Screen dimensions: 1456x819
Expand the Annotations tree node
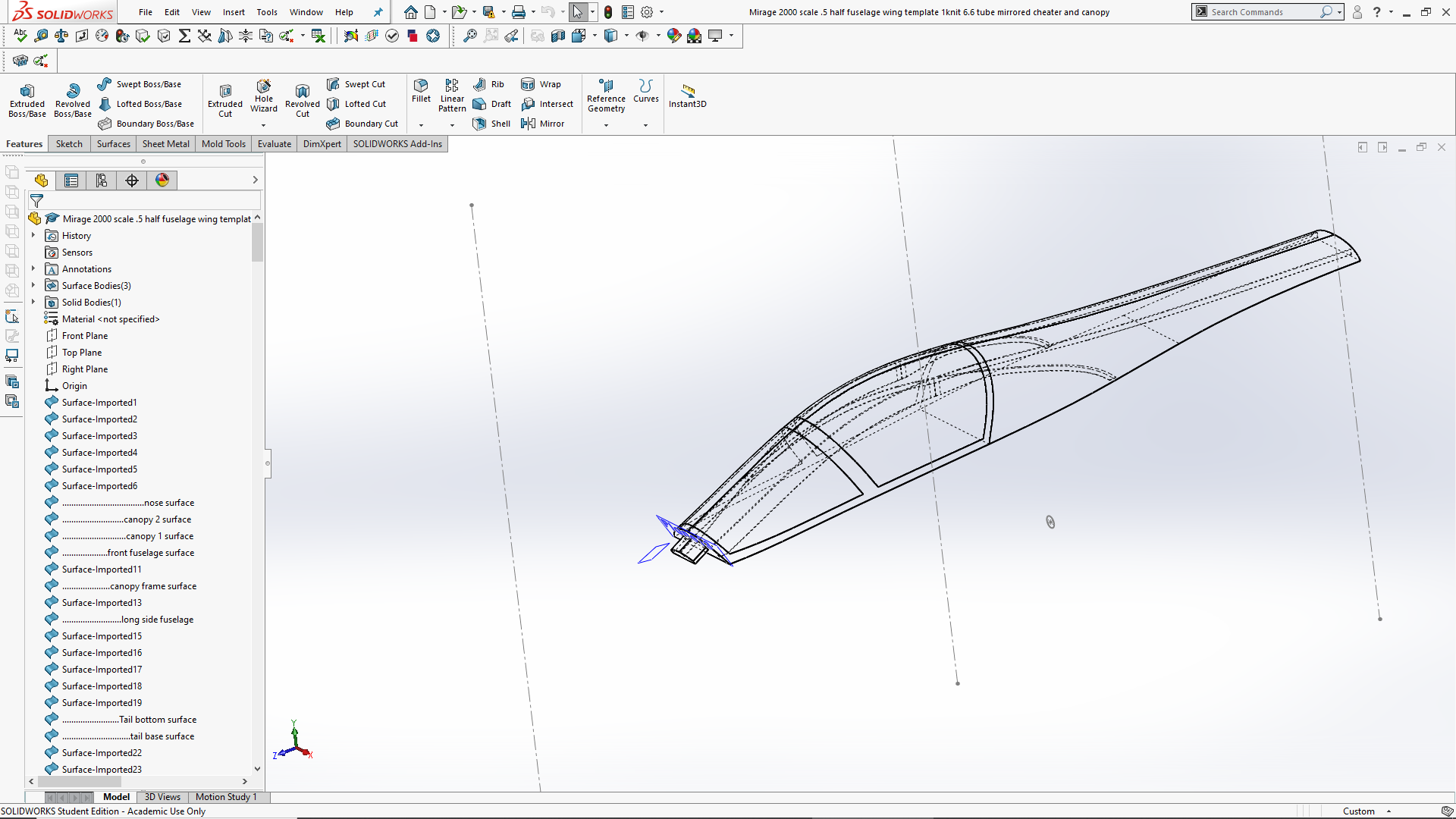pyautogui.click(x=33, y=268)
